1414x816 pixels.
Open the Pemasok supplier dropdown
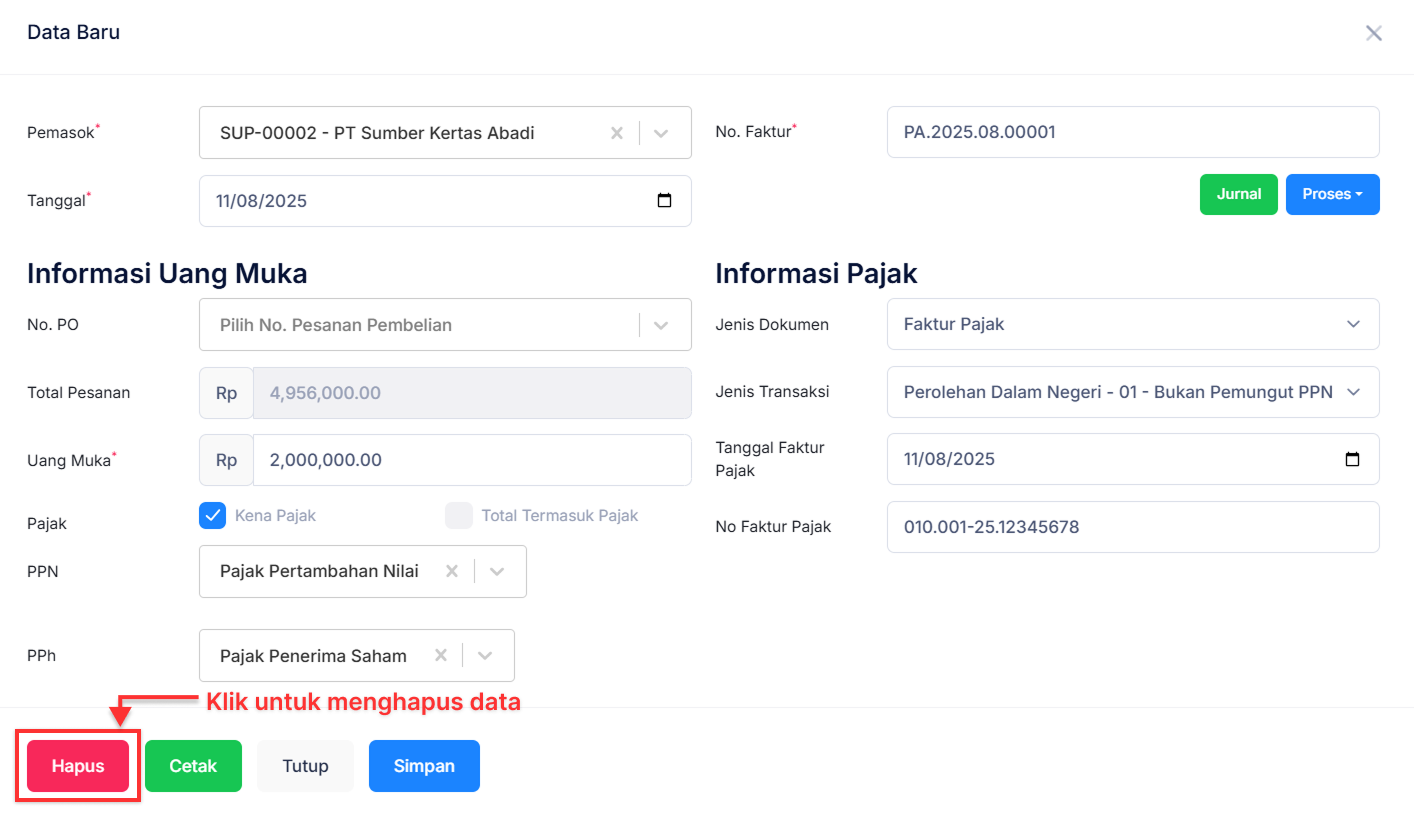(661, 132)
